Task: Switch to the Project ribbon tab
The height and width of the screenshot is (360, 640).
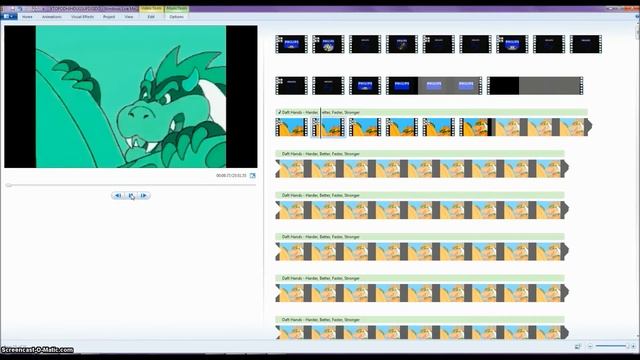Action: 109,17
